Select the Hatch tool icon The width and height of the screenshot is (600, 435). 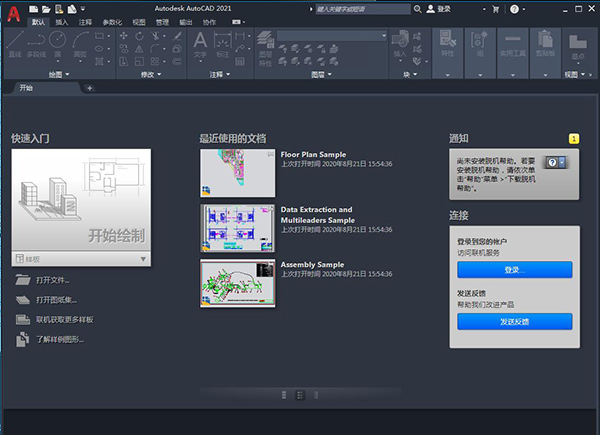pos(99,61)
